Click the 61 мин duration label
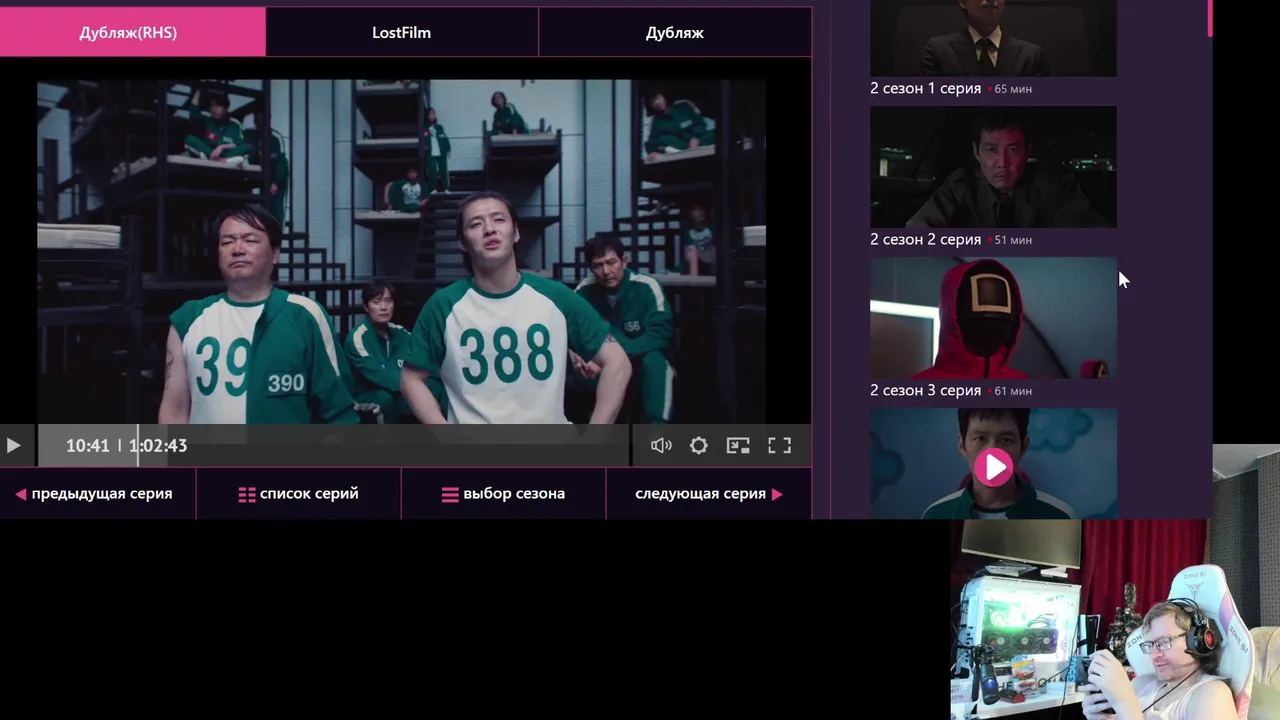The image size is (1280, 720). pyautogui.click(x=1013, y=391)
